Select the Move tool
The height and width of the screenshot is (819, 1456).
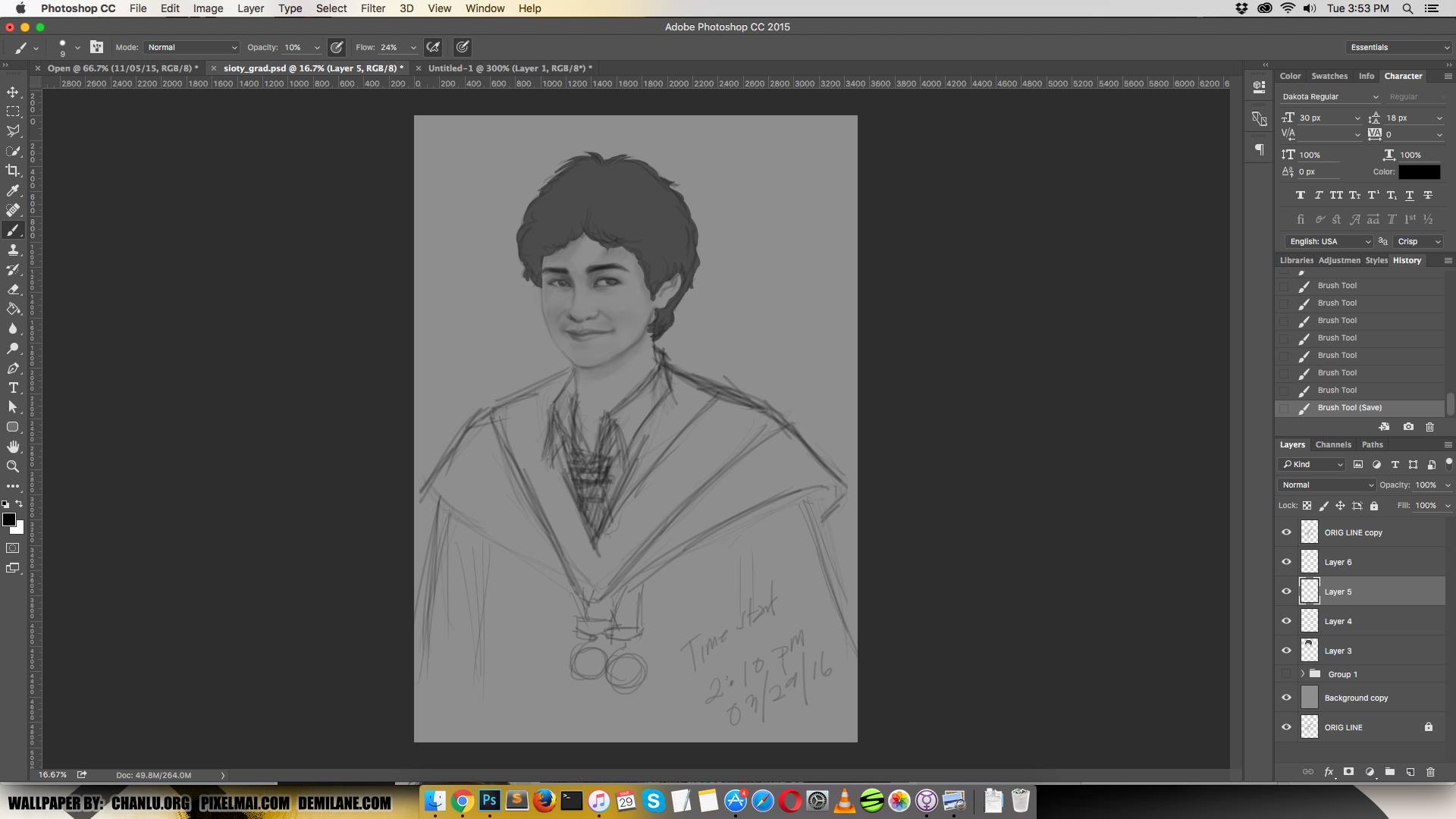(13, 92)
